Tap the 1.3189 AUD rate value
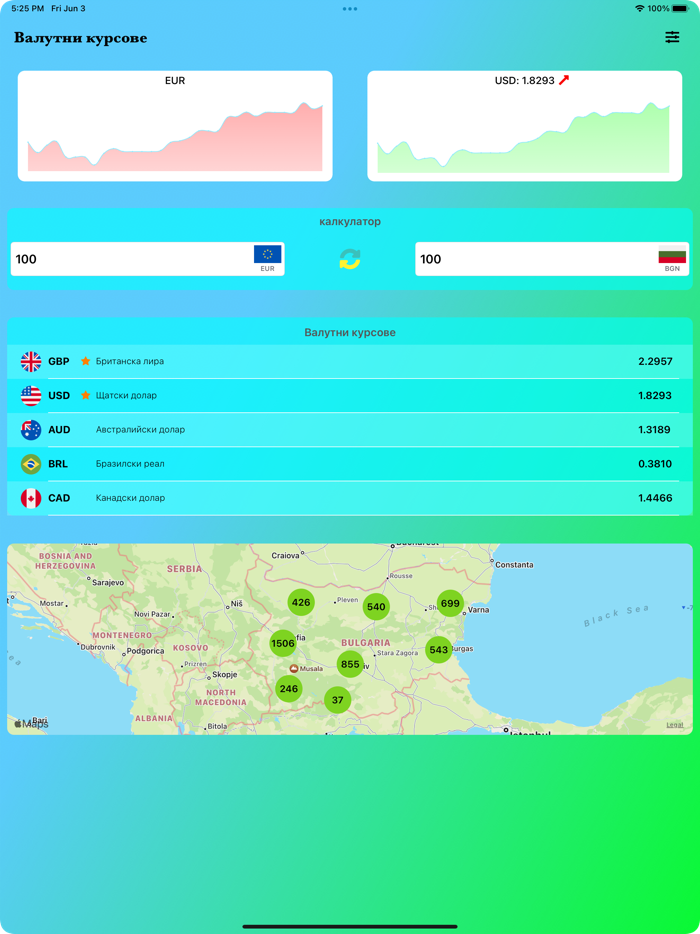 click(x=655, y=429)
